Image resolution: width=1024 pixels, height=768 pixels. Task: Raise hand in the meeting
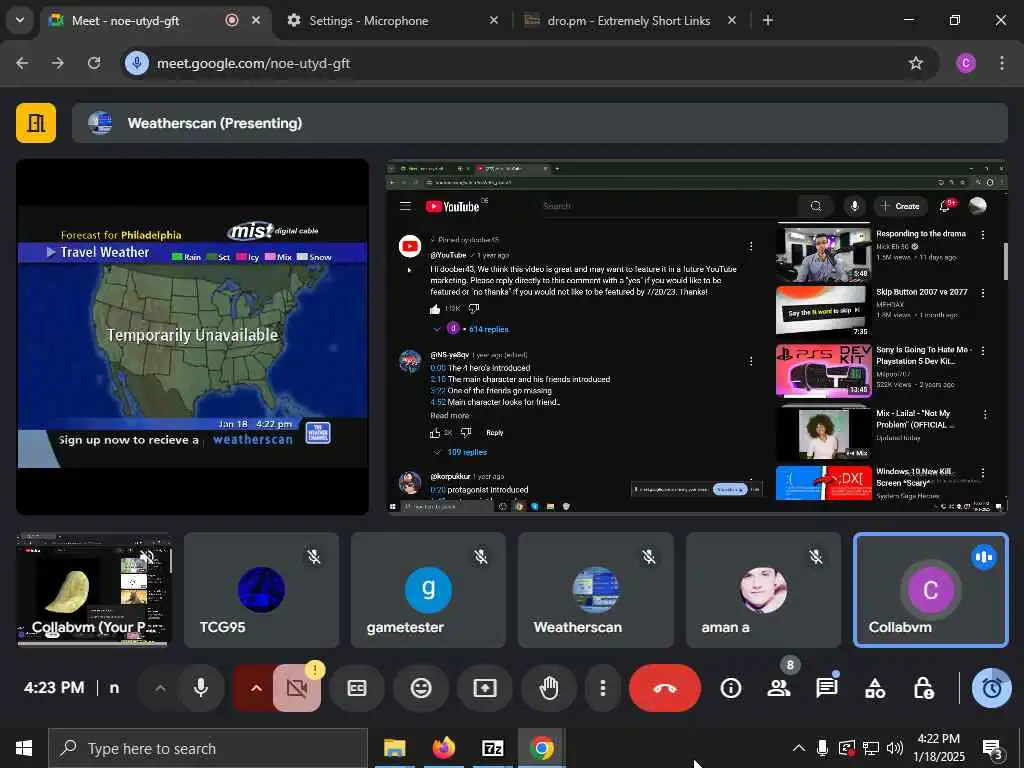click(549, 688)
